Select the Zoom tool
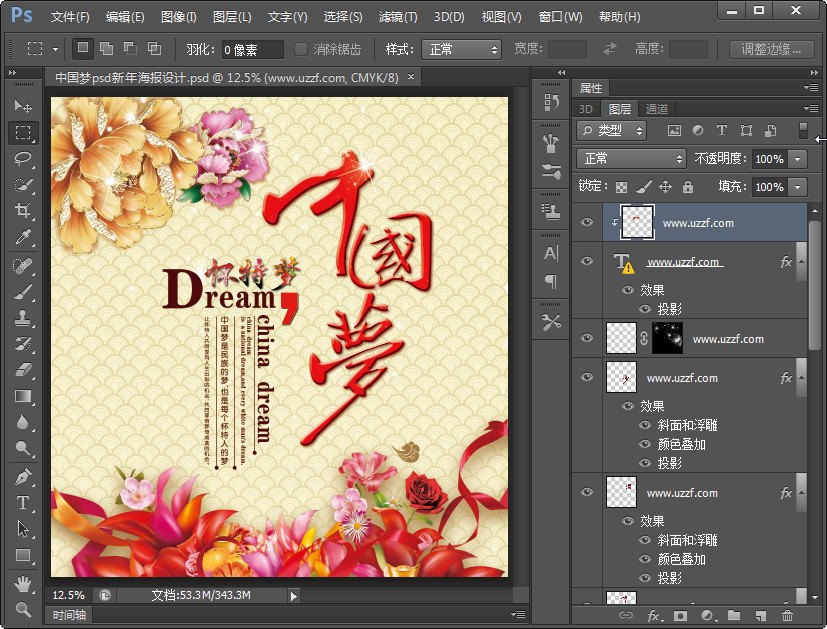 [23, 608]
